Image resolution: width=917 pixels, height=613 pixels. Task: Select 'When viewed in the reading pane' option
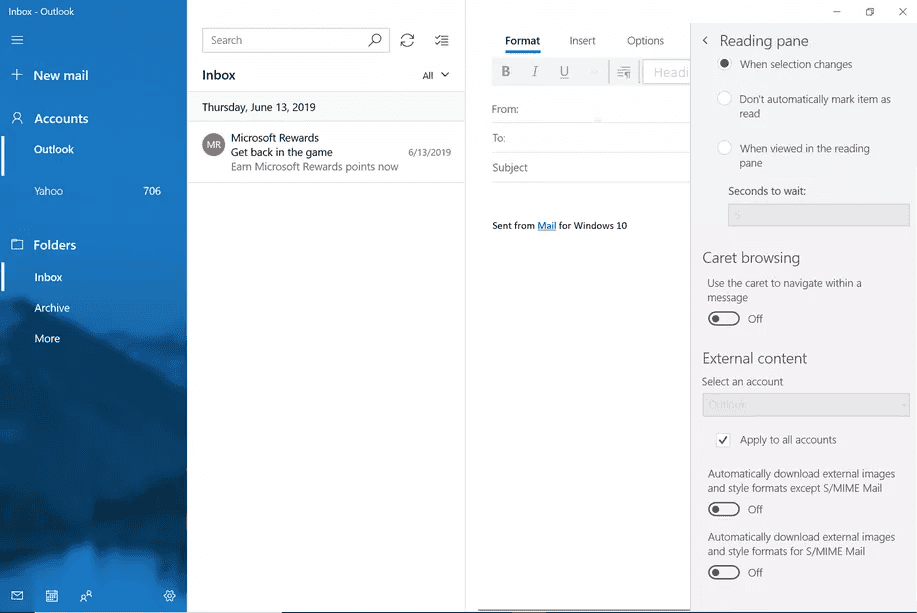[x=725, y=148]
